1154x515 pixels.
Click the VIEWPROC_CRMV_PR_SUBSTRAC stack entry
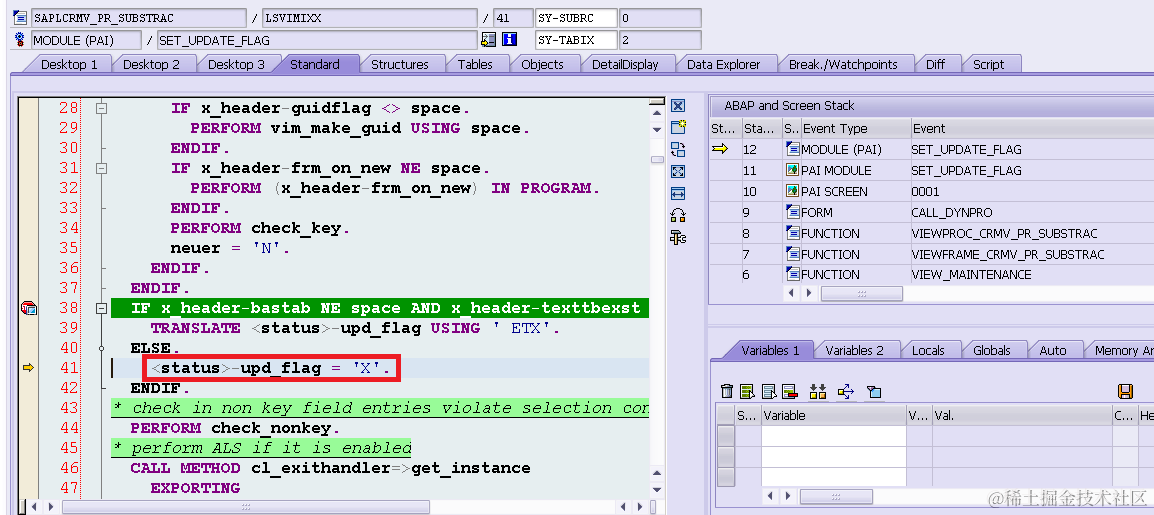point(1004,233)
